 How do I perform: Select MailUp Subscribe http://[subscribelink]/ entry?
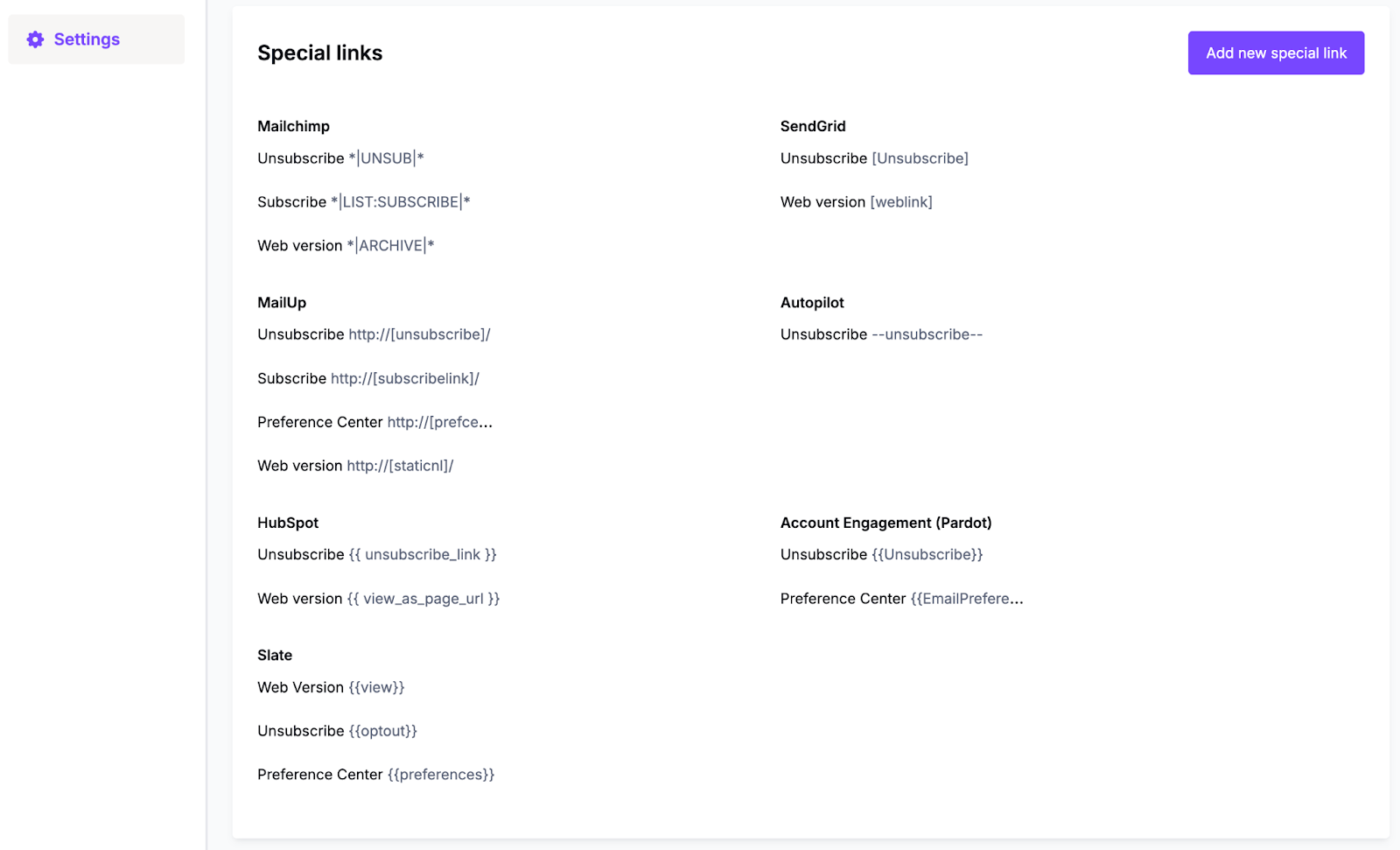(368, 378)
